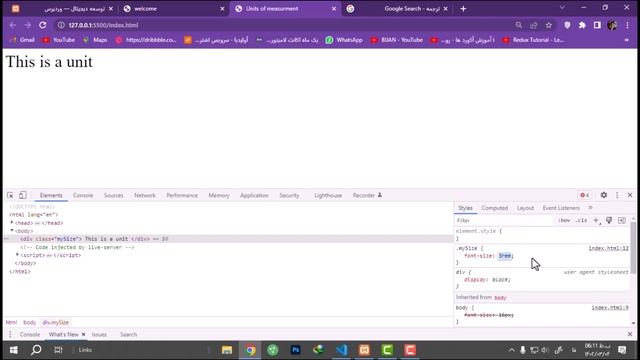
Task: Open the Performance tab
Action: coord(182,196)
